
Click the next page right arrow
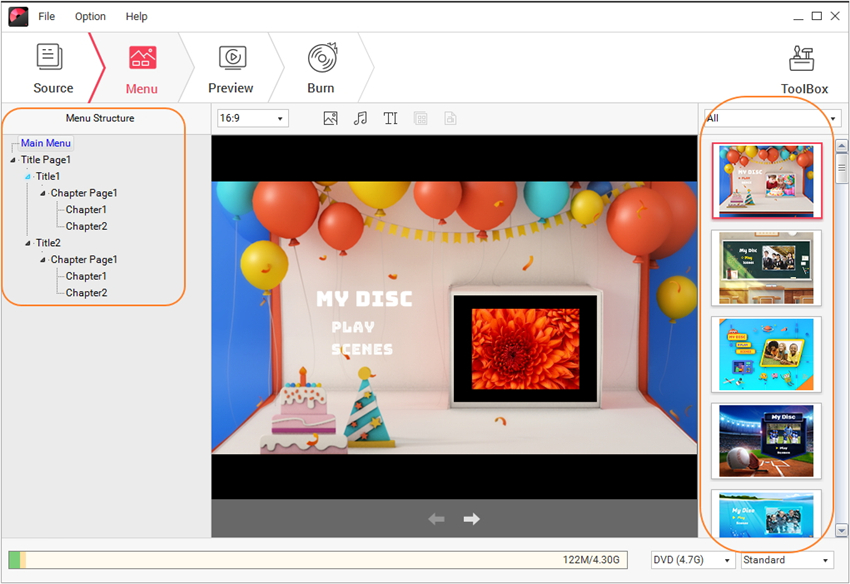coord(472,519)
